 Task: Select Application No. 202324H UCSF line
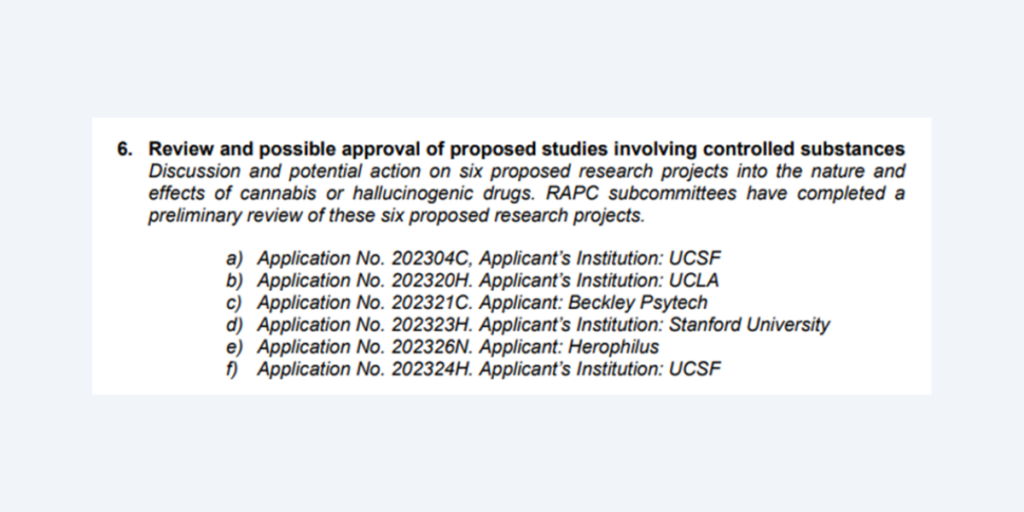click(x=489, y=369)
